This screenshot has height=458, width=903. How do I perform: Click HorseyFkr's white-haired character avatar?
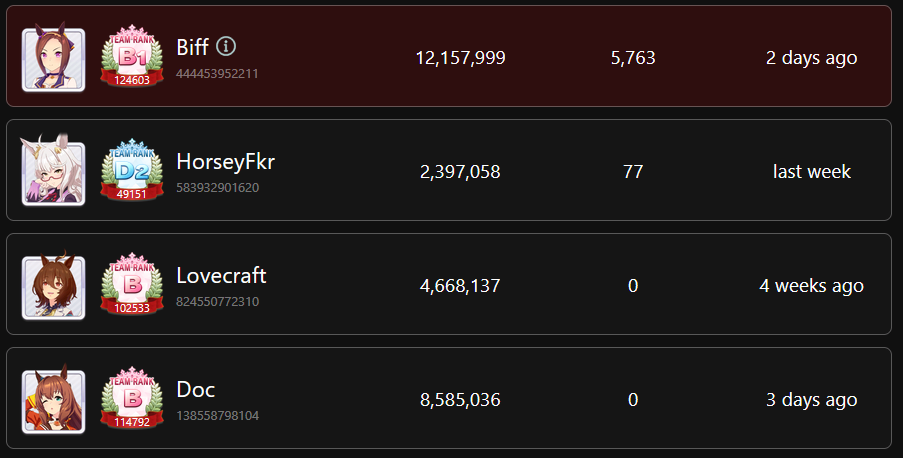point(53,173)
